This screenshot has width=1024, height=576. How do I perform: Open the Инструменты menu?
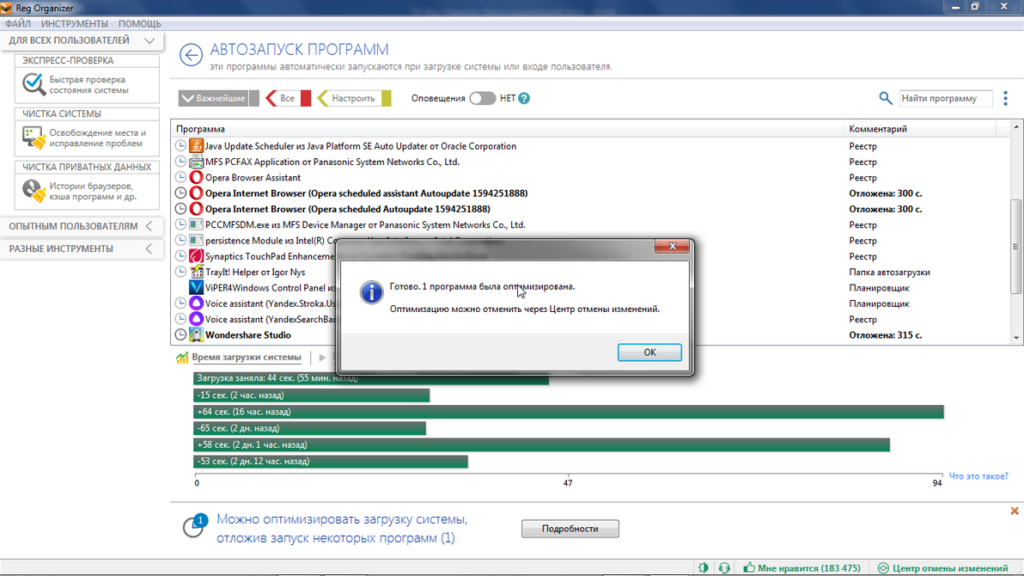[74, 24]
